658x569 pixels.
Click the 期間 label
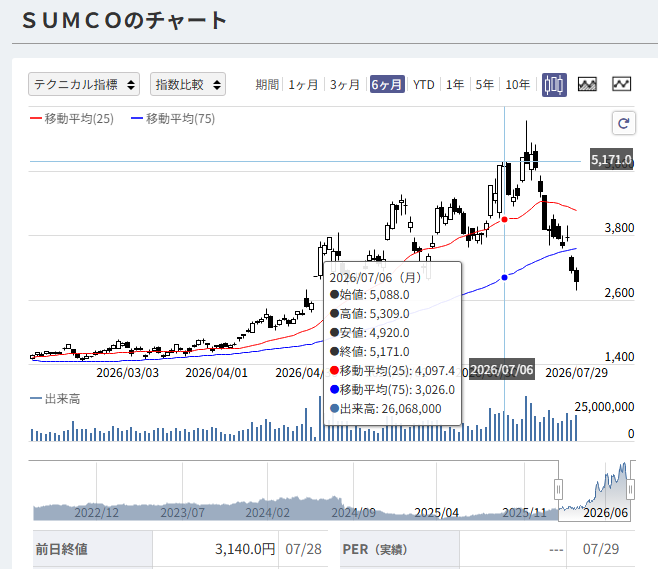[267, 85]
